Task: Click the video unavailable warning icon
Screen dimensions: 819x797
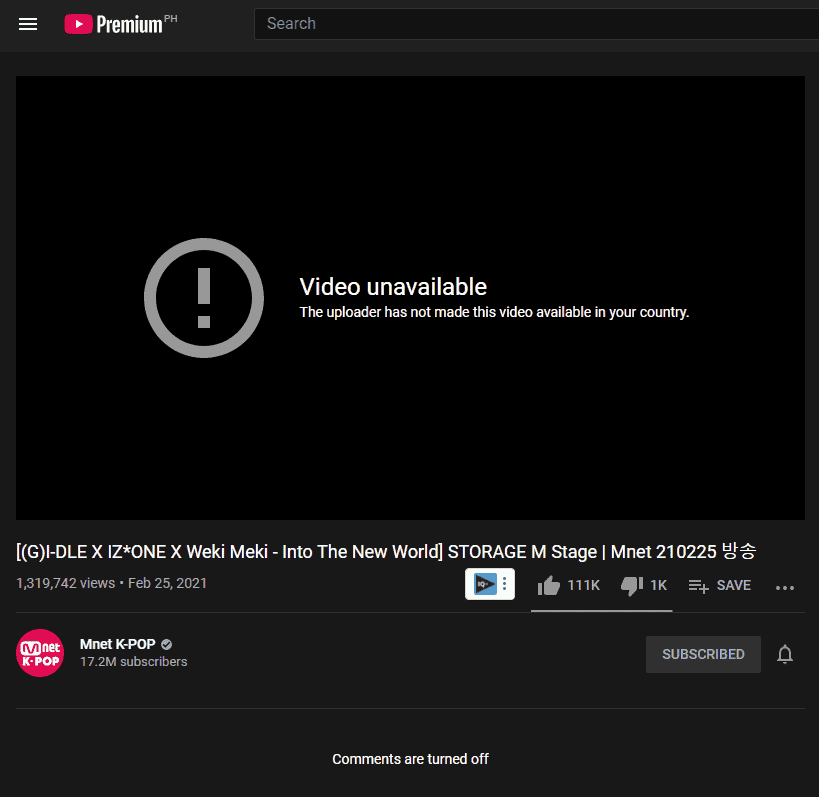Action: coord(204,298)
